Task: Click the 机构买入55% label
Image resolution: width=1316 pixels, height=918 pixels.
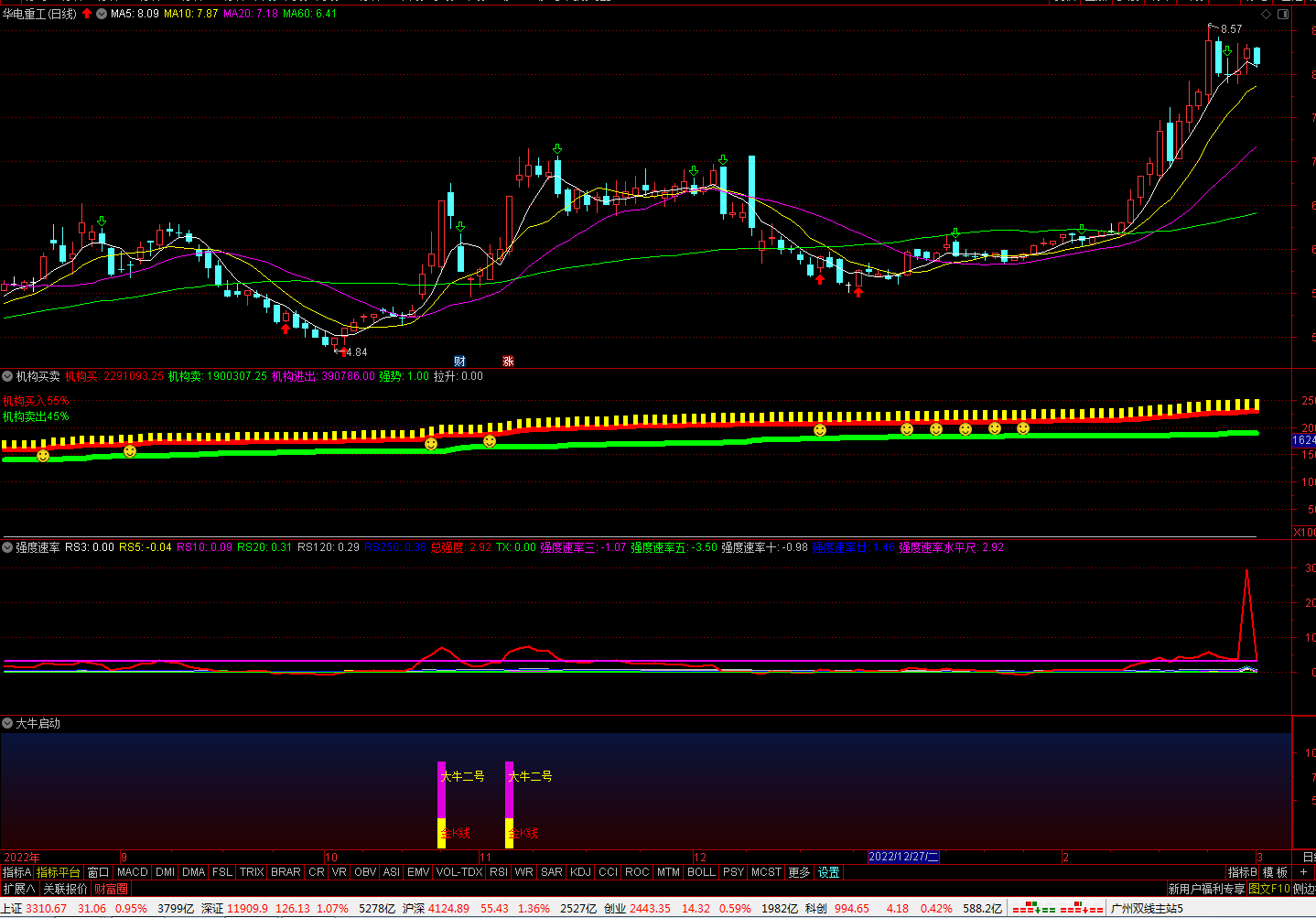Action: (36, 401)
